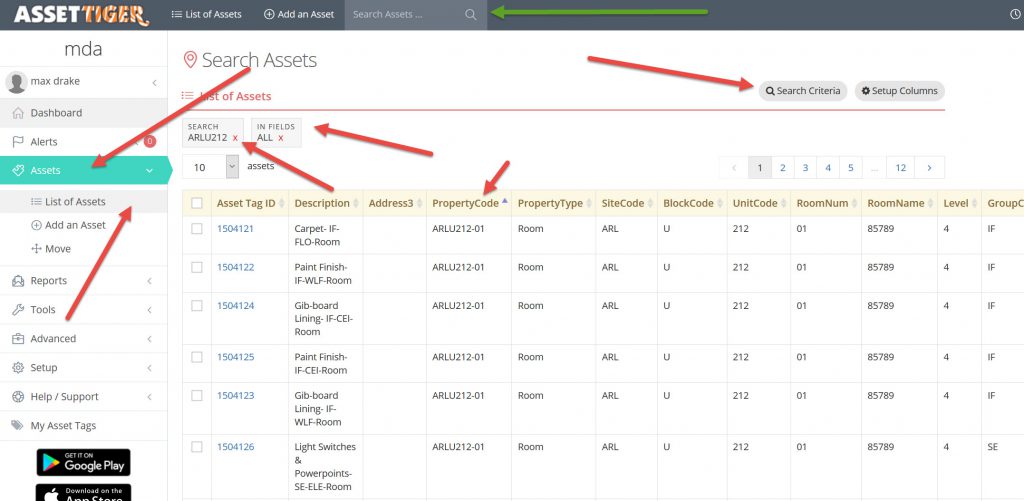Select the checkbox for asset 1504125

(x=197, y=357)
